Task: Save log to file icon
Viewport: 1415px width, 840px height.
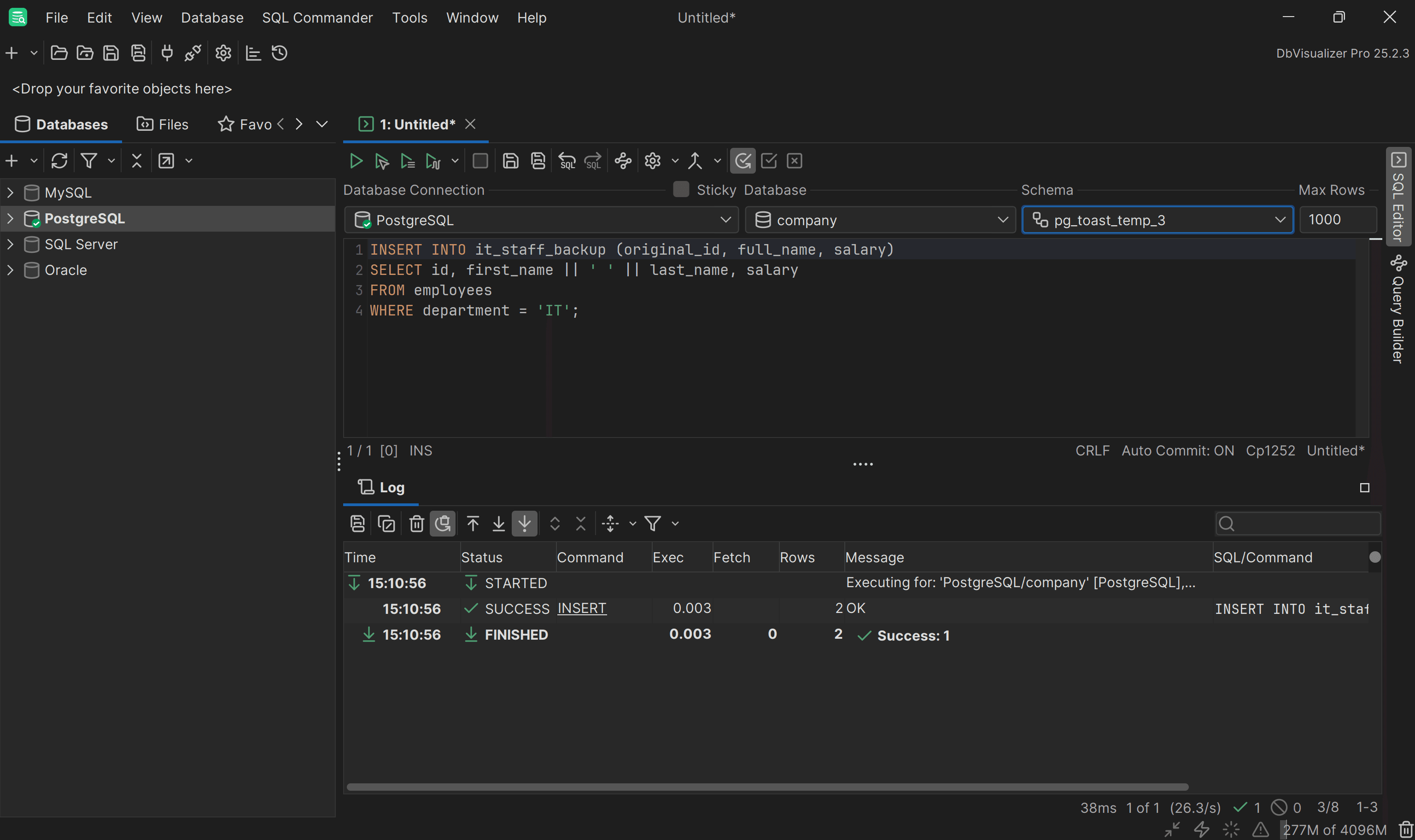Action: (x=357, y=524)
